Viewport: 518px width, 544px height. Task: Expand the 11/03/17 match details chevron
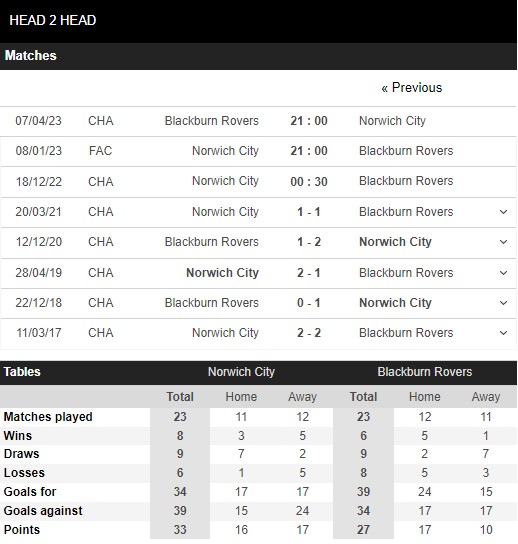[x=503, y=333]
